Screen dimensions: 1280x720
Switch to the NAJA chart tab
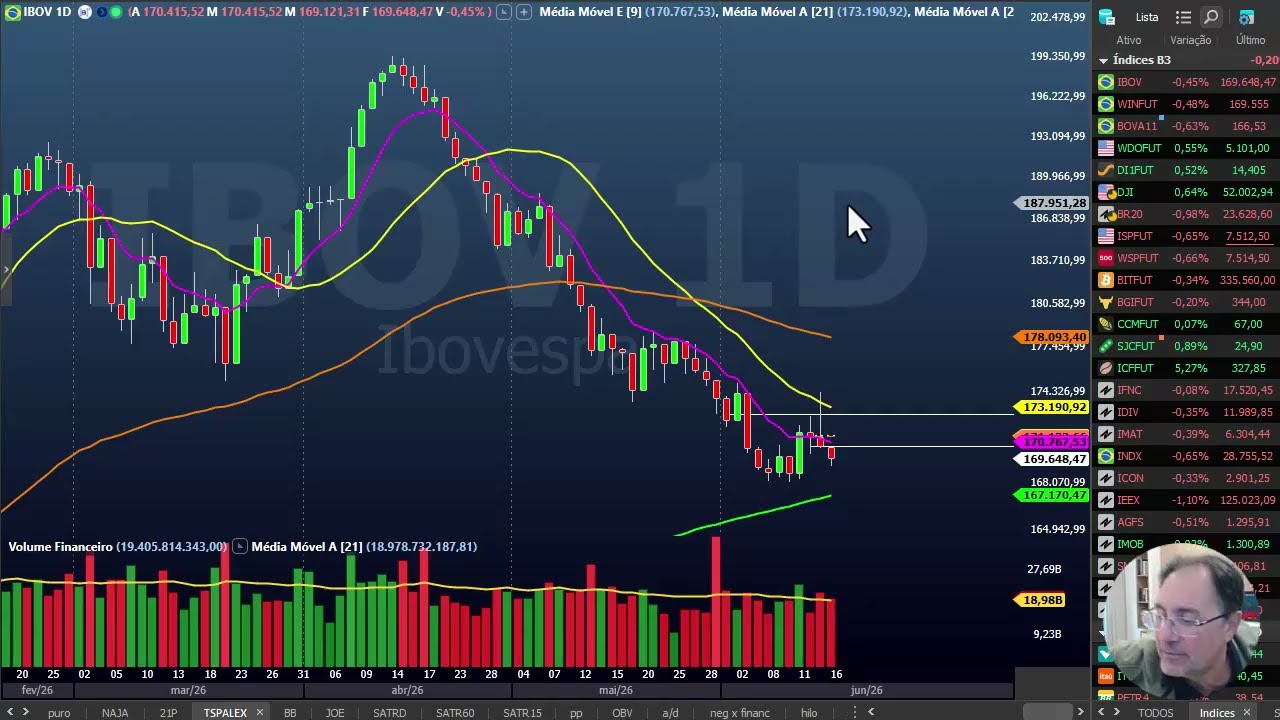click(x=115, y=713)
